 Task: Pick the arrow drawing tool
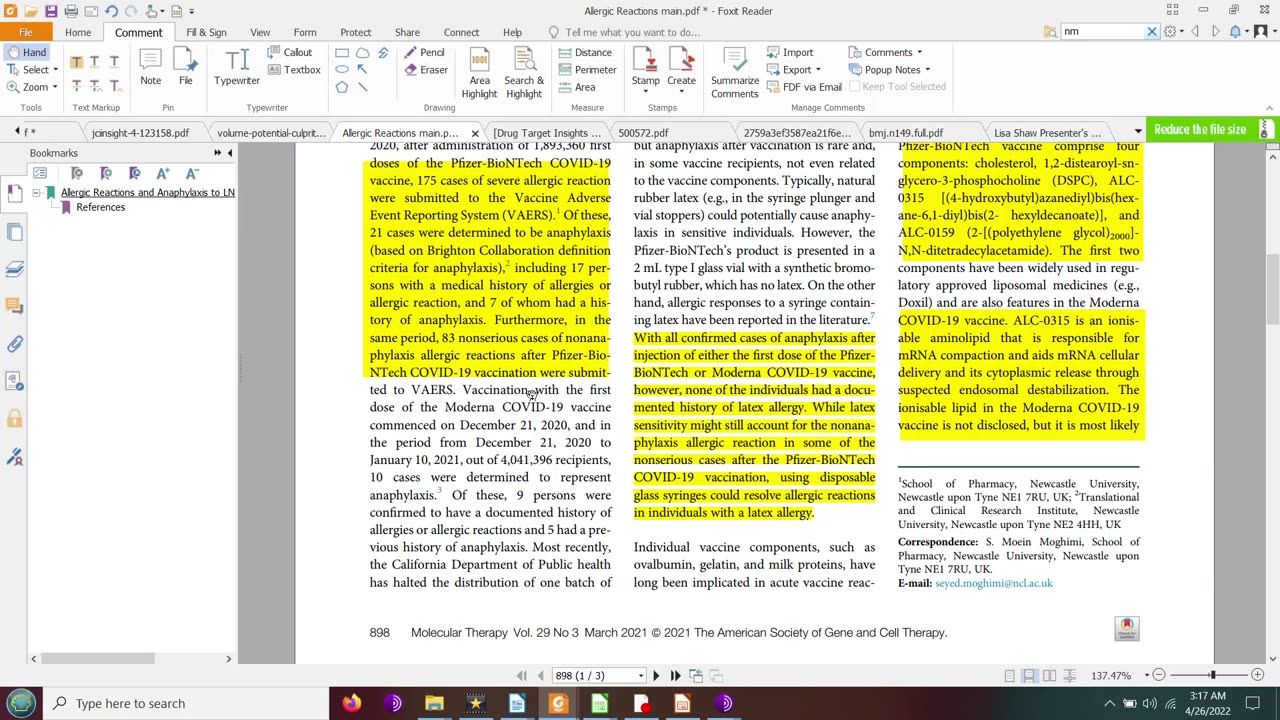coord(362,70)
